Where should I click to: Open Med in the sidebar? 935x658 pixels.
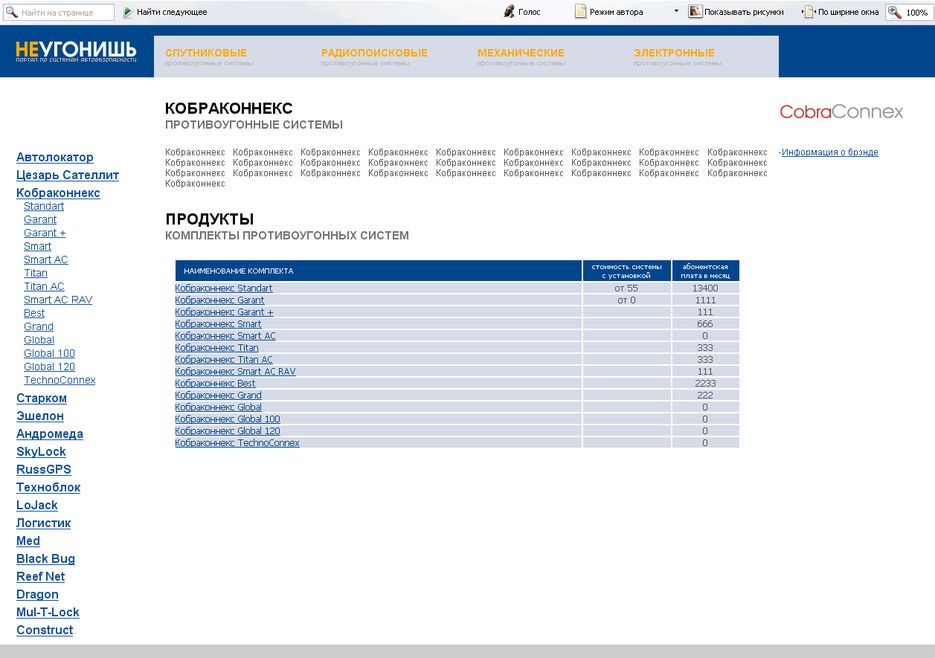click(x=28, y=542)
